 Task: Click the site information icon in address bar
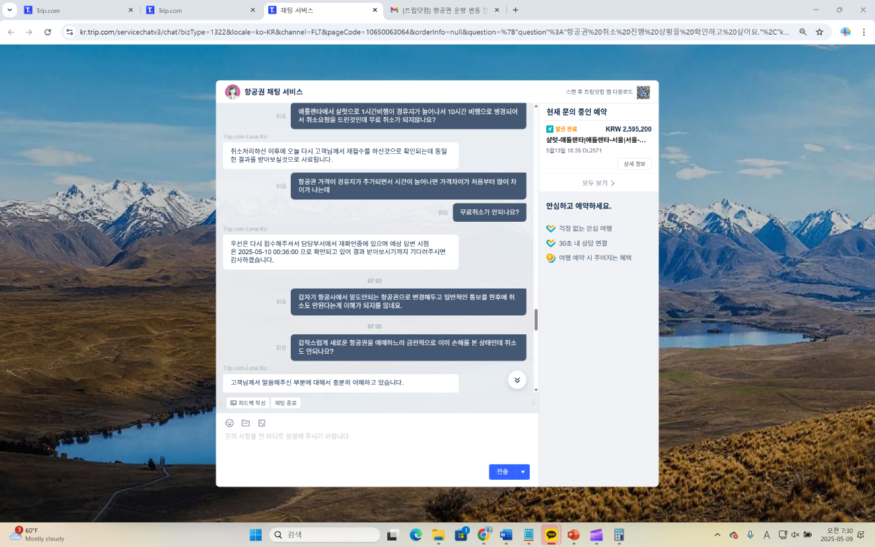point(70,32)
